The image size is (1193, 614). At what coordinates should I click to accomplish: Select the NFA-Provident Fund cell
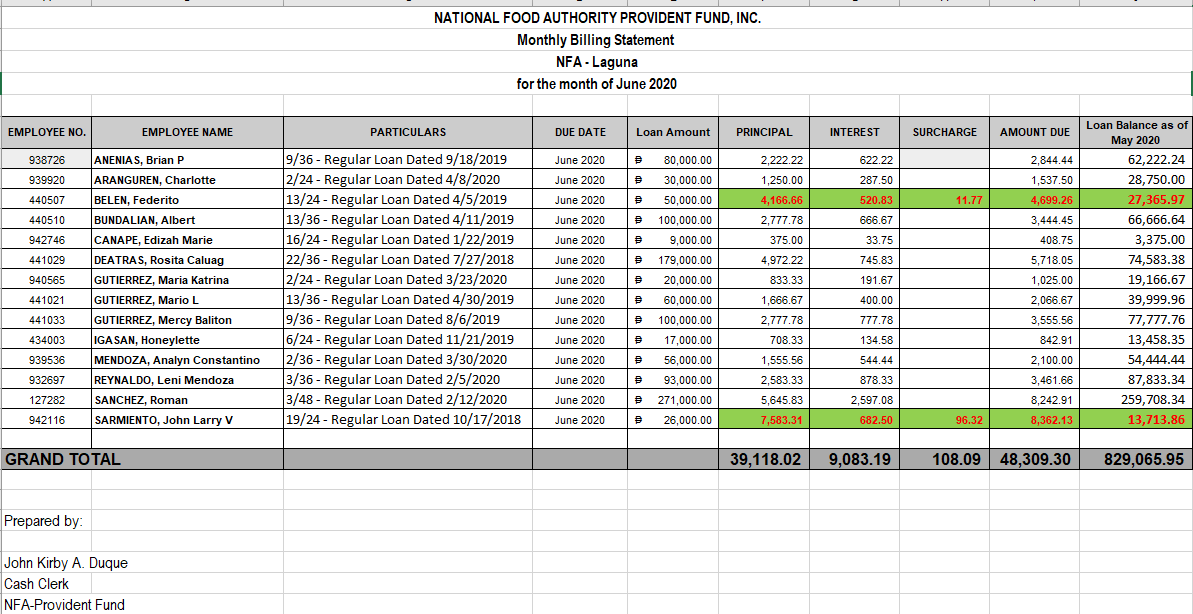coord(65,605)
